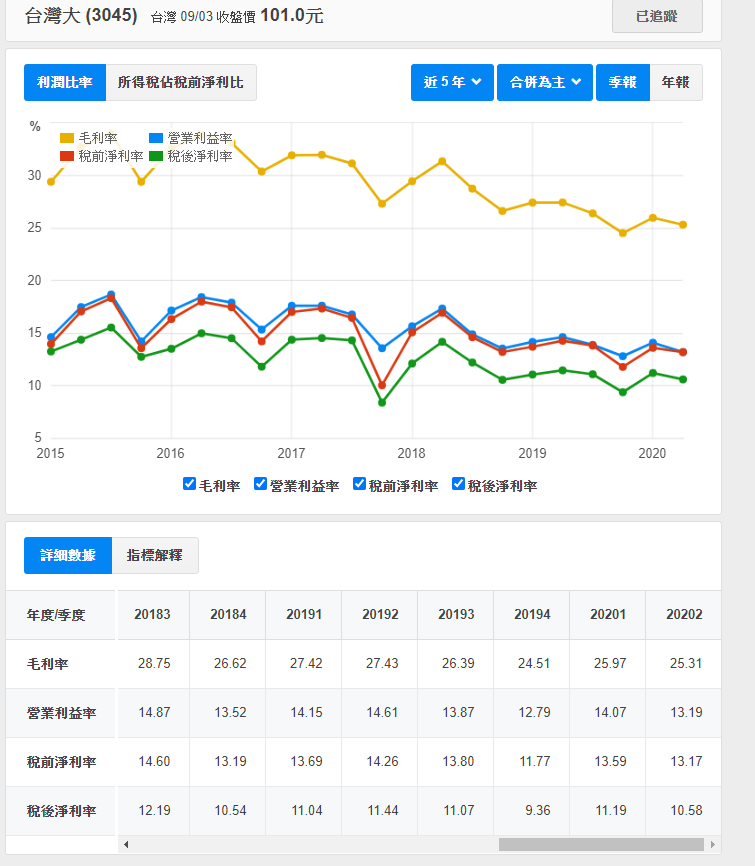
Task: Open the 合併為主 dropdown
Action: 545,82
